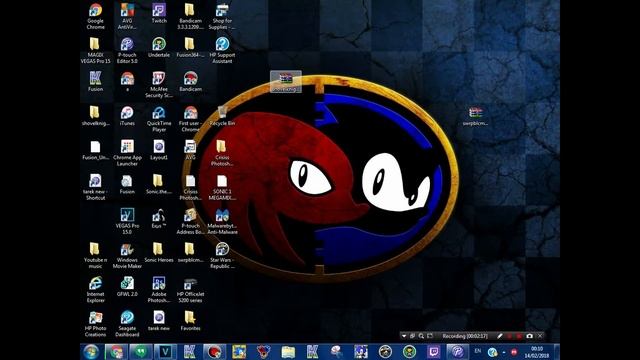Select the iTunes desktop icon
Screen dimensions: 640x360
point(127,116)
